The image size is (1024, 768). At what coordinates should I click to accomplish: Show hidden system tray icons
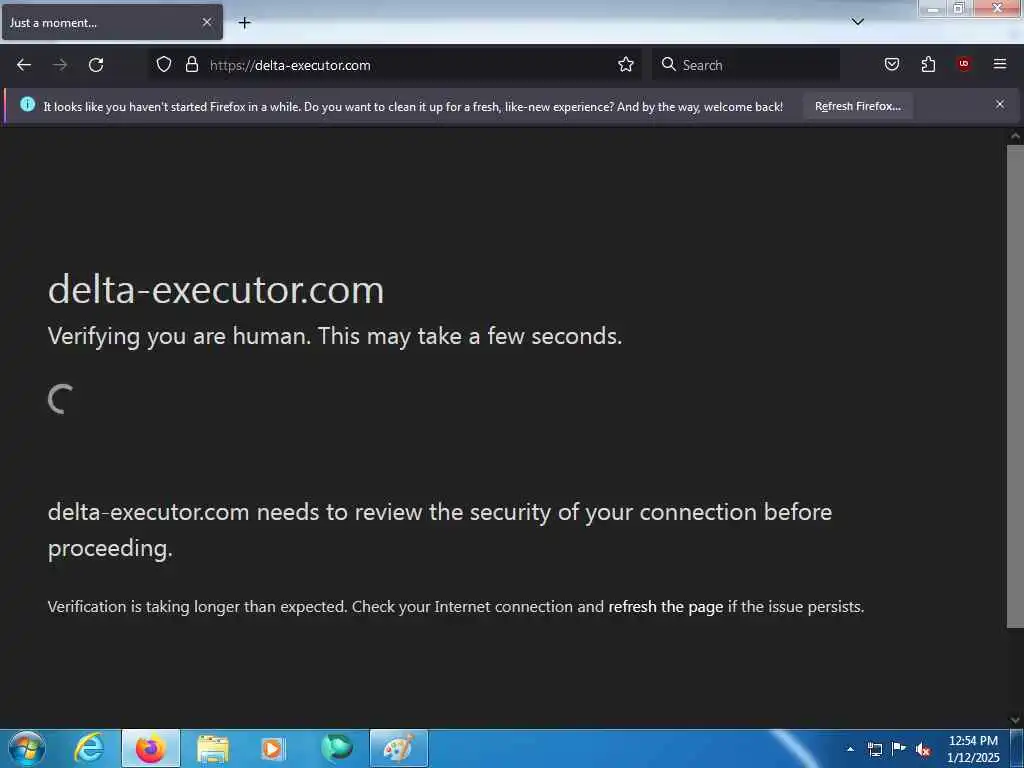[850, 749]
